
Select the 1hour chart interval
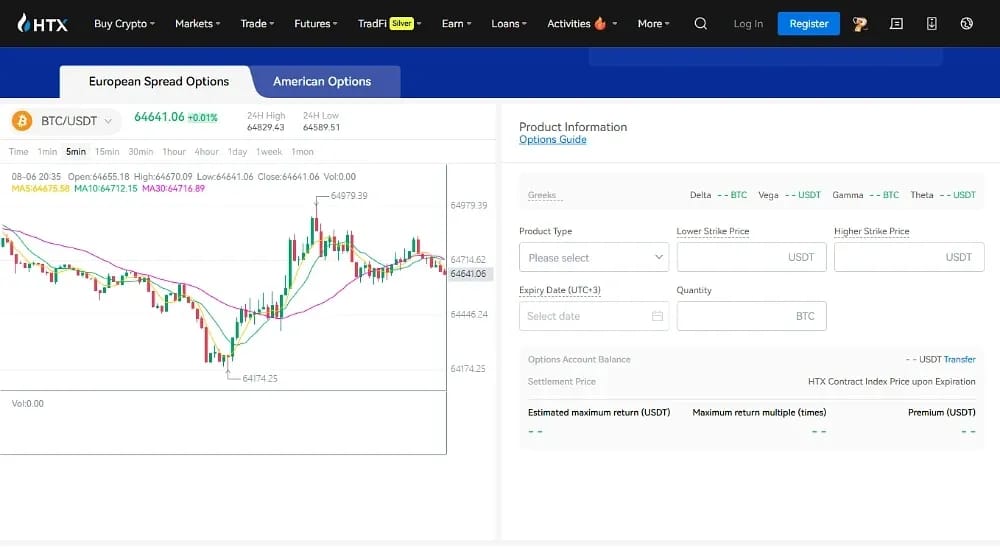(x=173, y=152)
